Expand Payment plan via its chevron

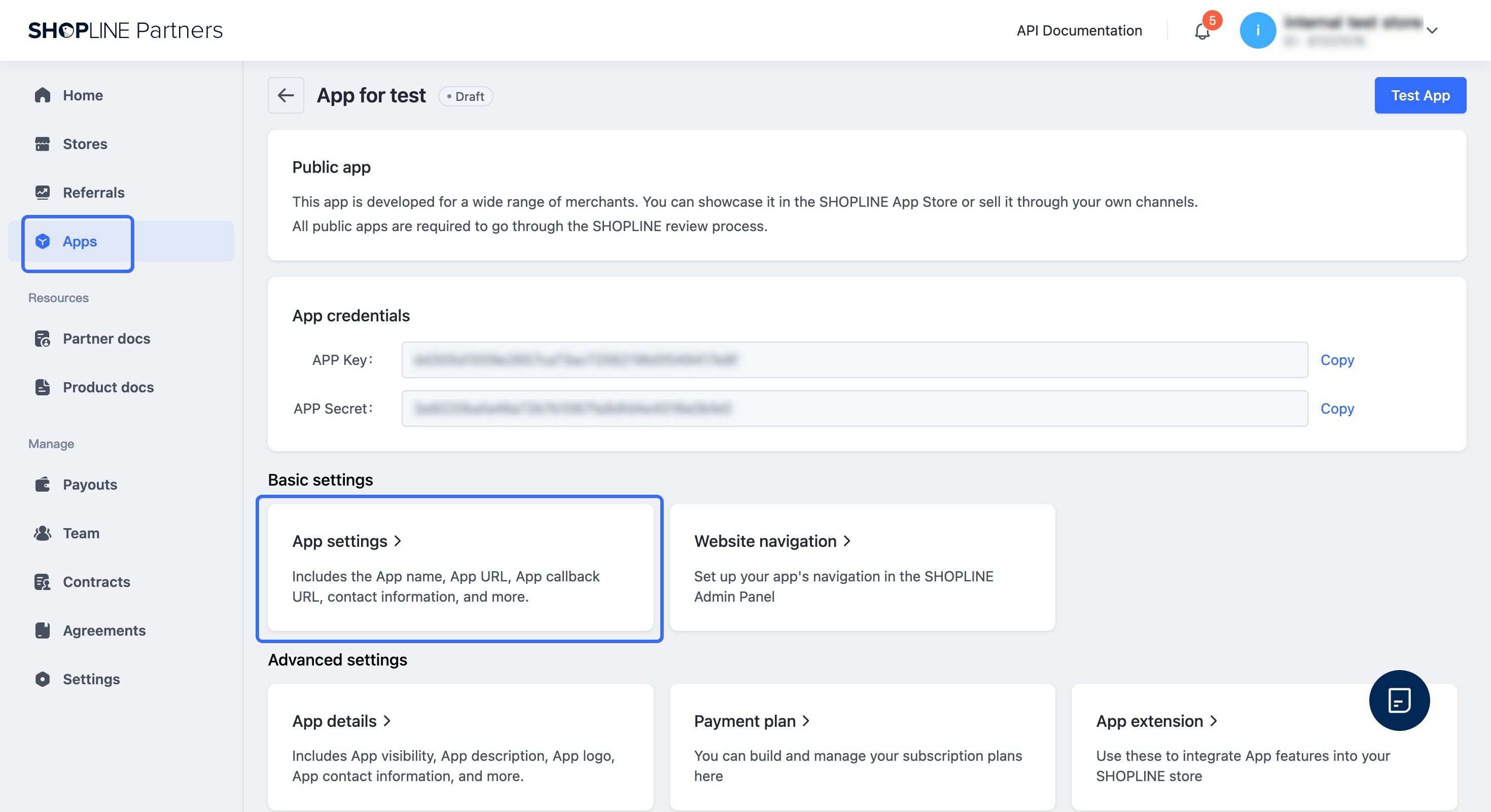[x=806, y=721]
